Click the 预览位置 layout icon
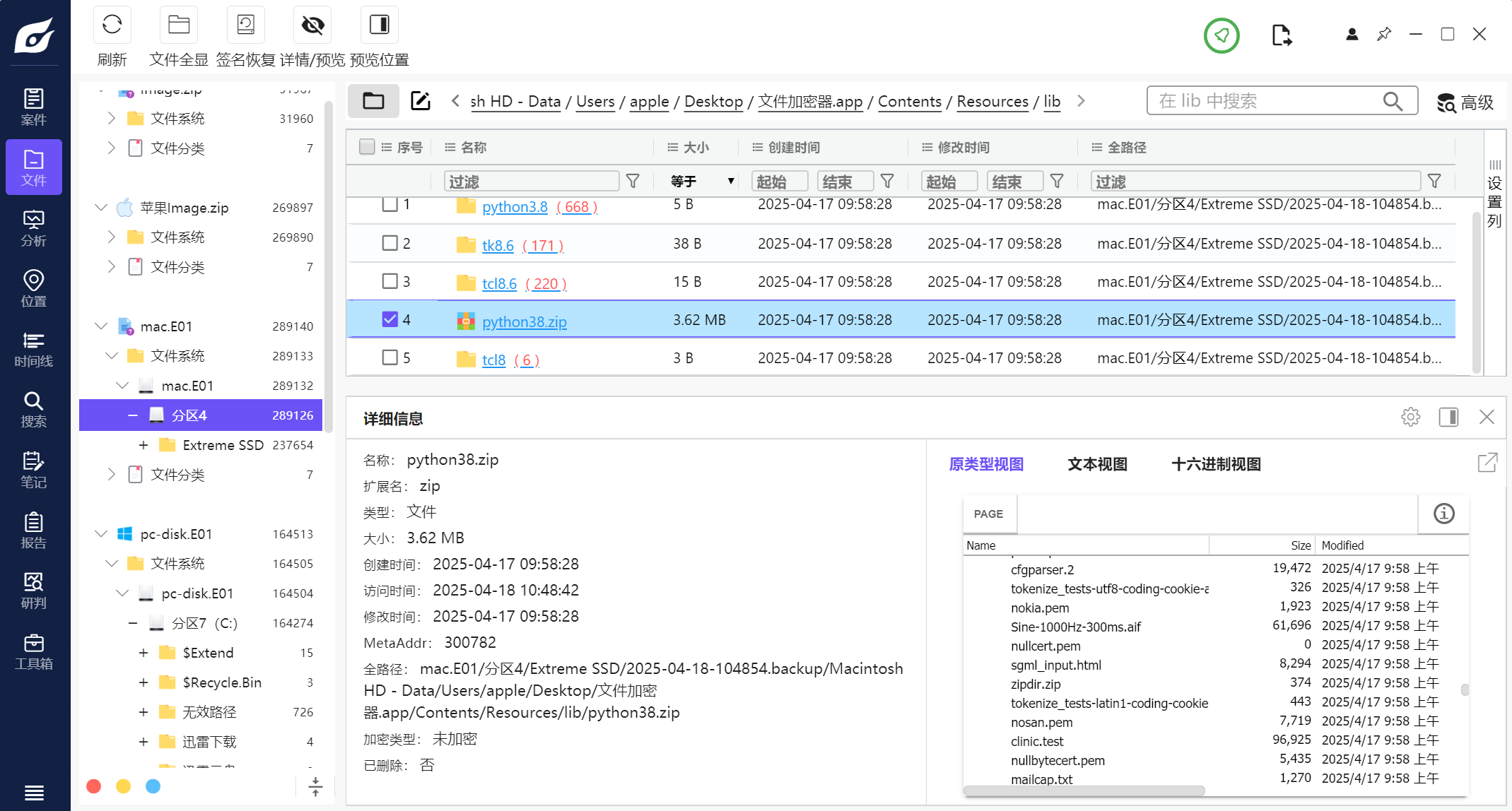1512x811 pixels. tap(380, 25)
